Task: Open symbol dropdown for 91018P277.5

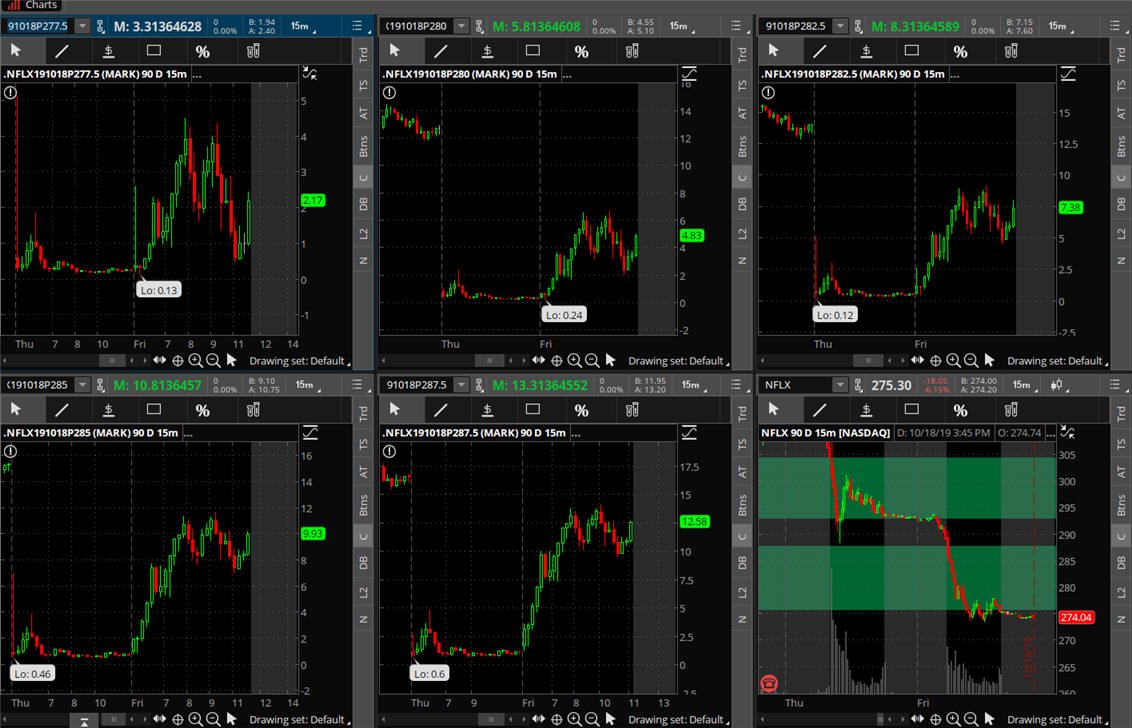Action: [x=82, y=26]
